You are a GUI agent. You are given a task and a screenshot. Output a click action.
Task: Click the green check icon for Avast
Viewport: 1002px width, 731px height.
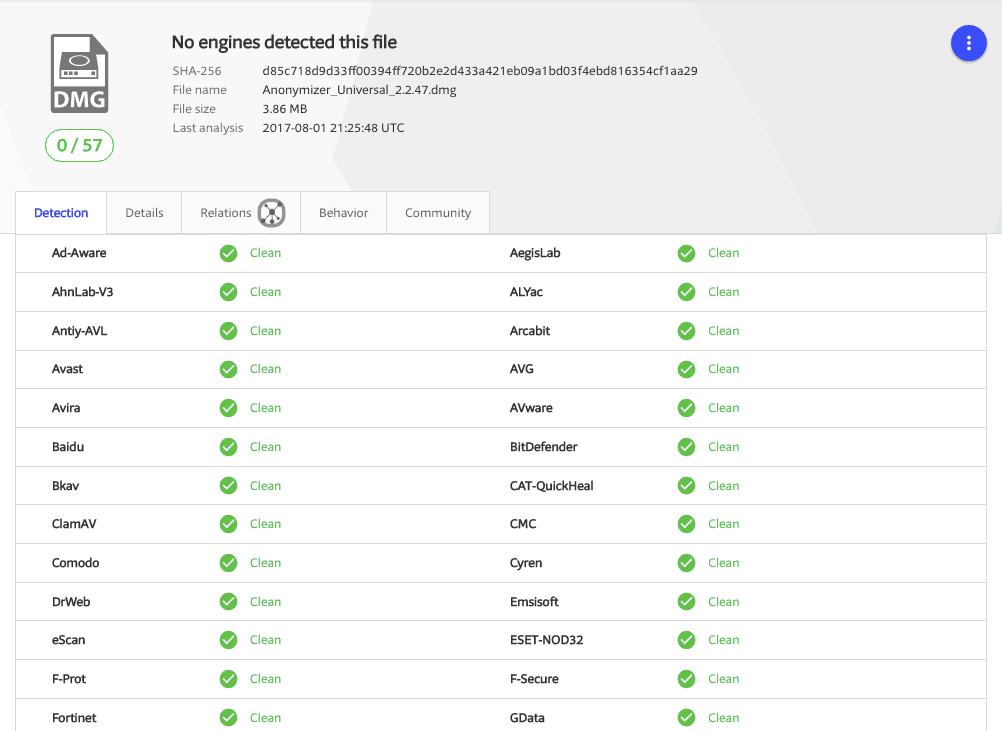(228, 369)
